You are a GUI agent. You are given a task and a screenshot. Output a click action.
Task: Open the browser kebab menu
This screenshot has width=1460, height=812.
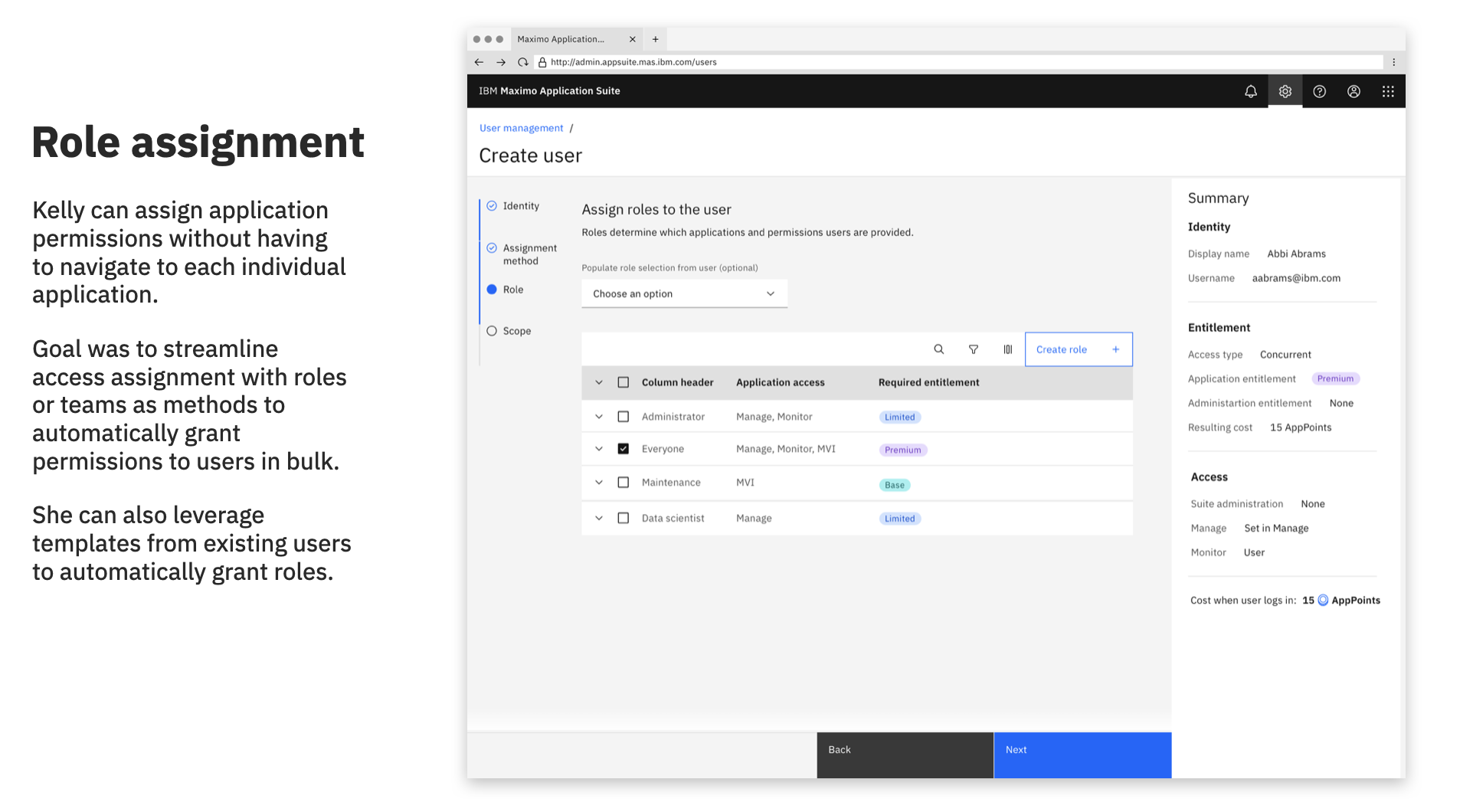pyautogui.click(x=1393, y=62)
